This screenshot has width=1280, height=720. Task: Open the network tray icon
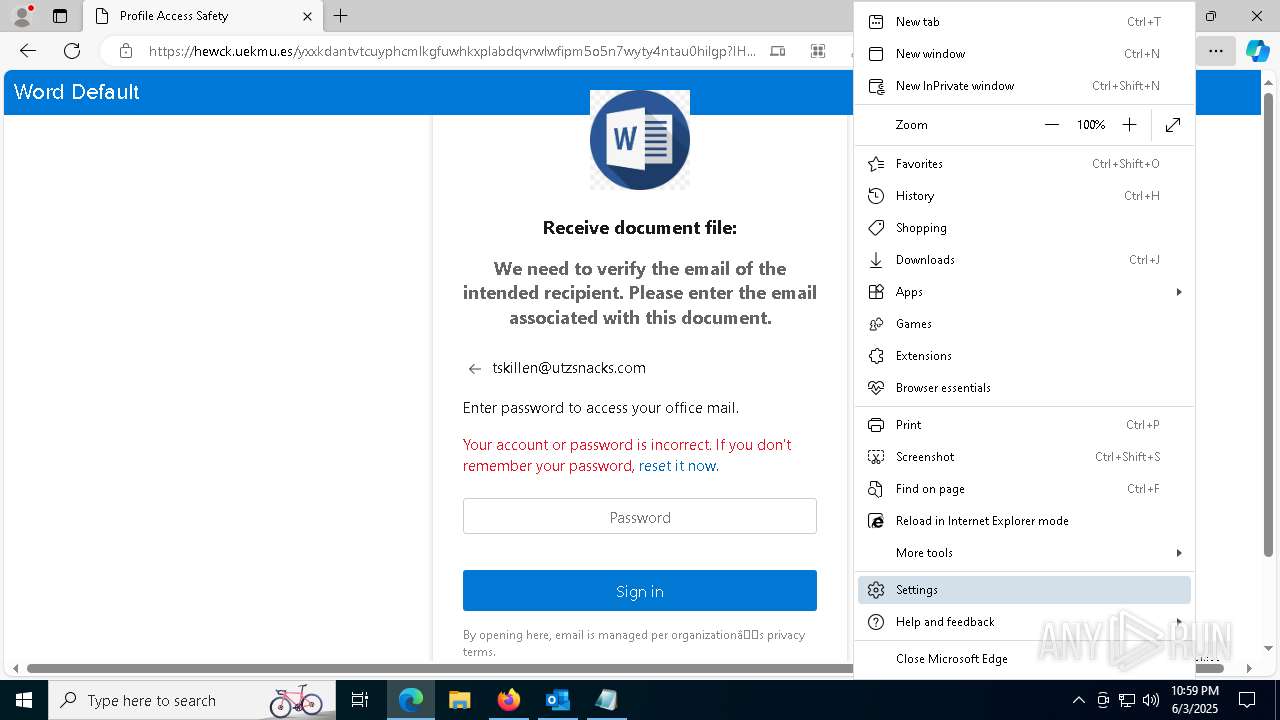[x=1127, y=700]
